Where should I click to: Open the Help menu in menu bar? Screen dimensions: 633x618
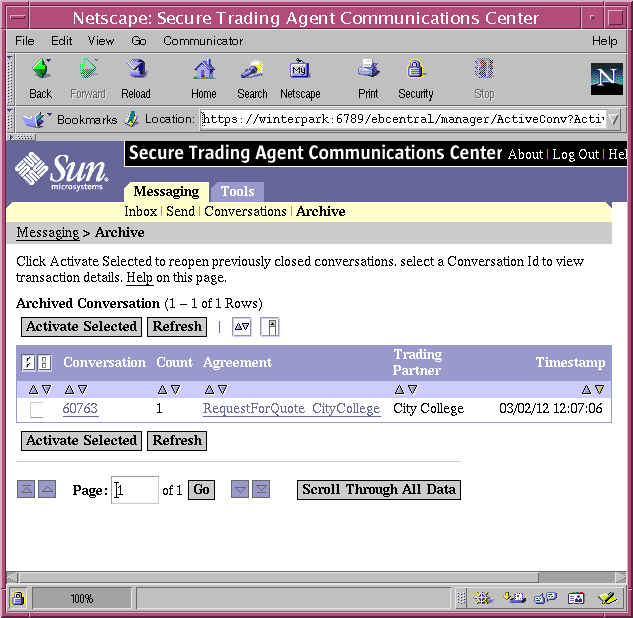(x=604, y=41)
